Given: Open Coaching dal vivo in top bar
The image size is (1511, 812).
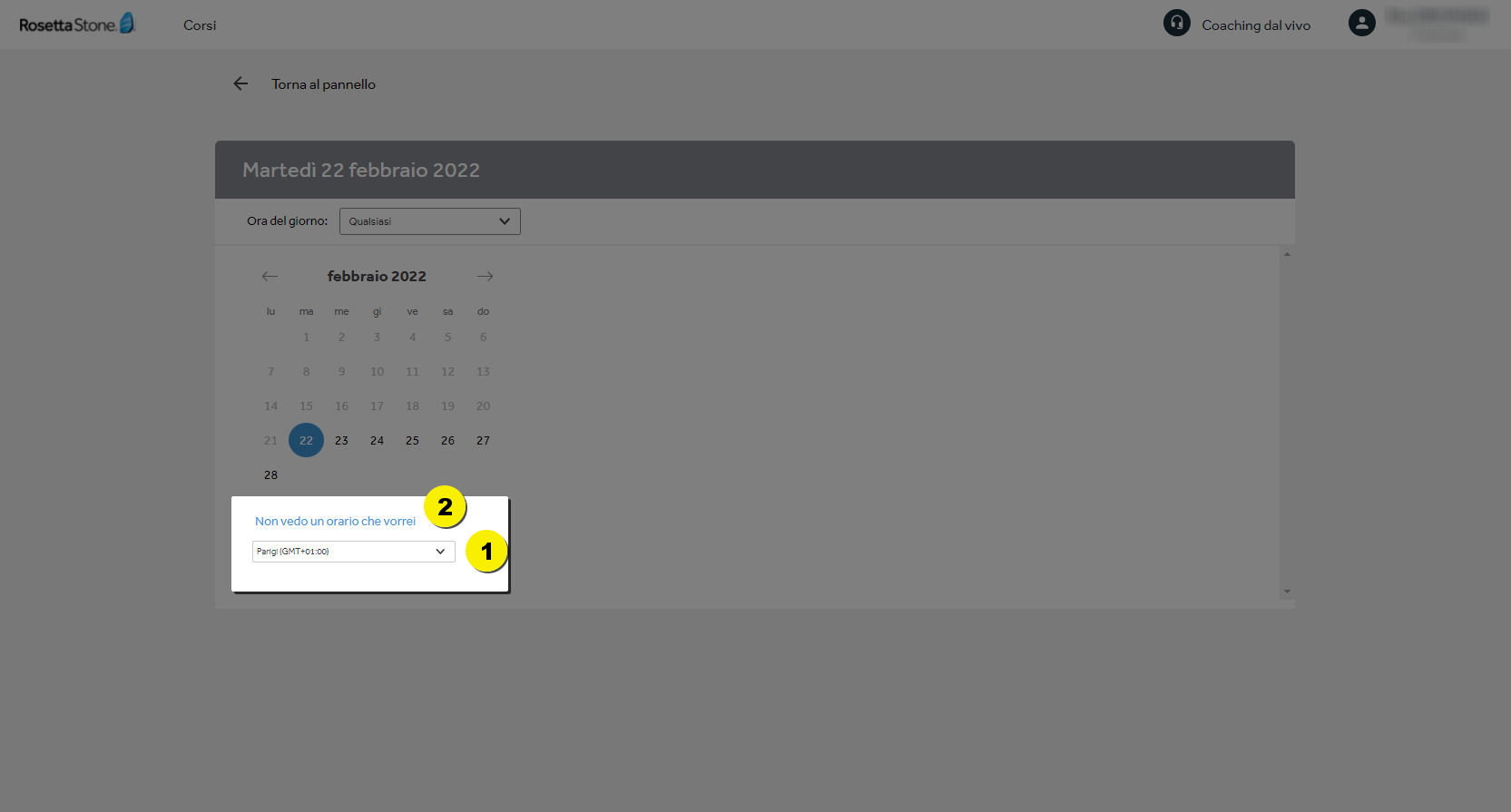Looking at the screenshot, I should click(1256, 25).
